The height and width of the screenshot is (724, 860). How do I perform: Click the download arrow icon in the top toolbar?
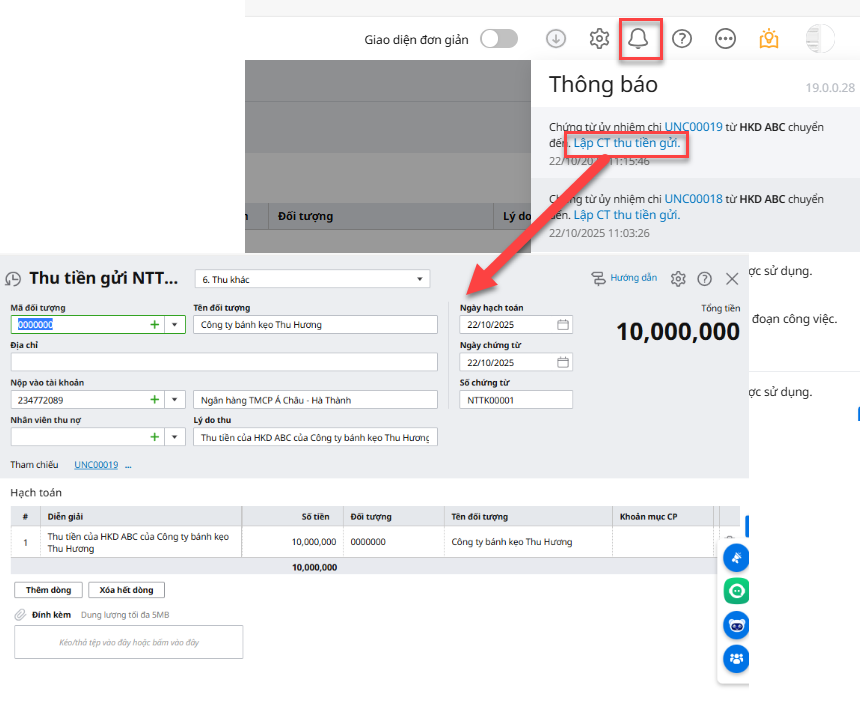[x=556, y=39]
